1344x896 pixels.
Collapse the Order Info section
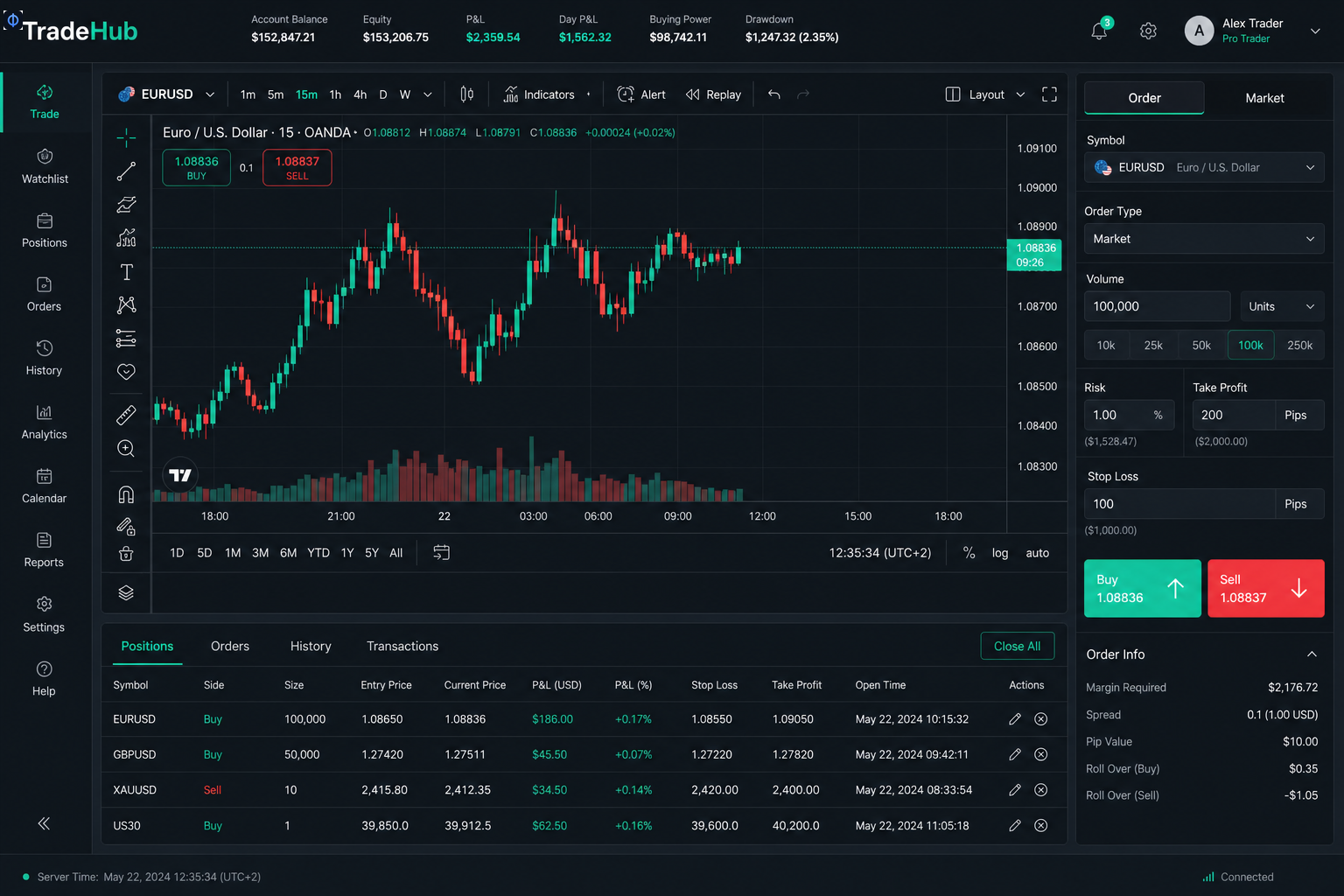1312,654
